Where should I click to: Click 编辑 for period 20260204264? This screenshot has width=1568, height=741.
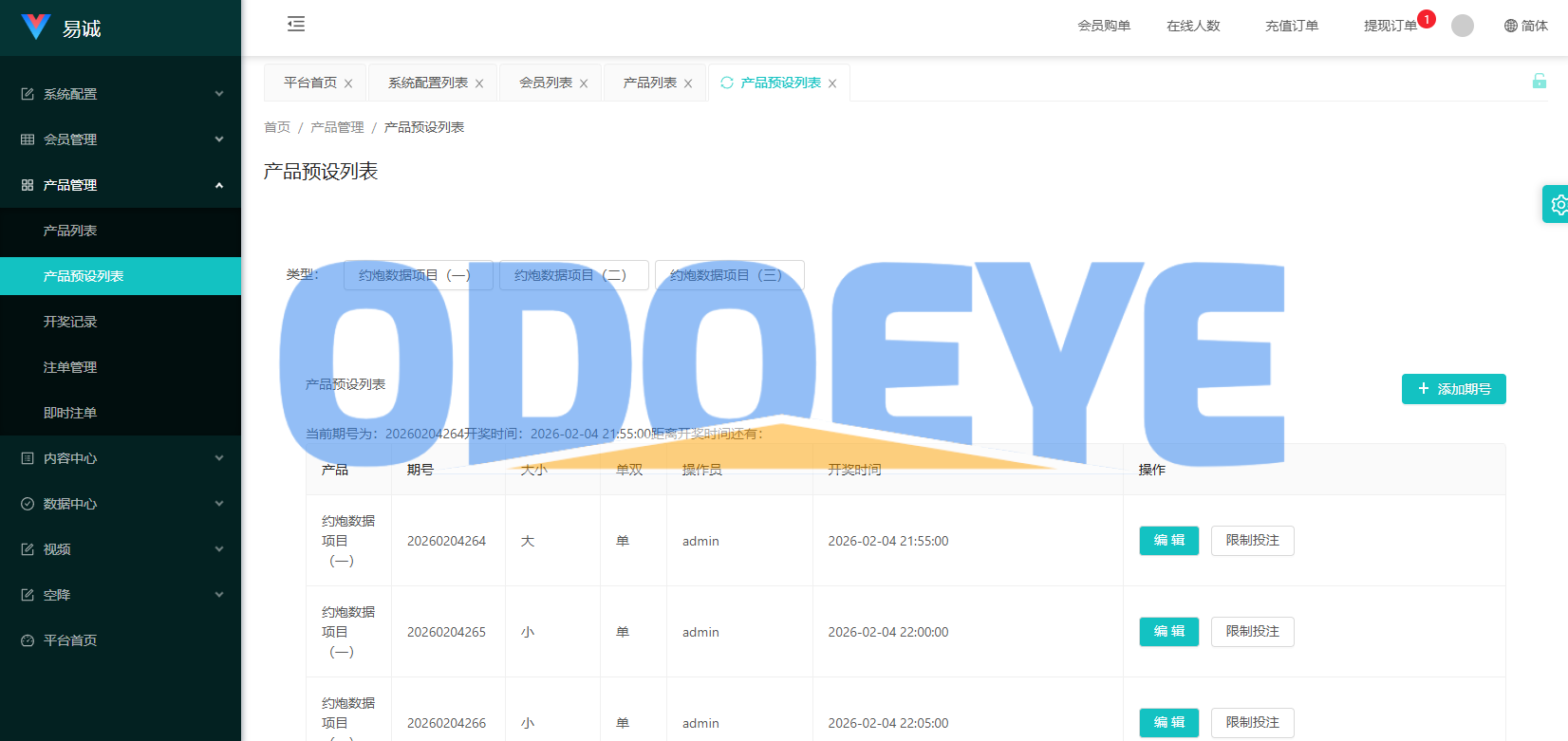click(x=1169, y=541)
